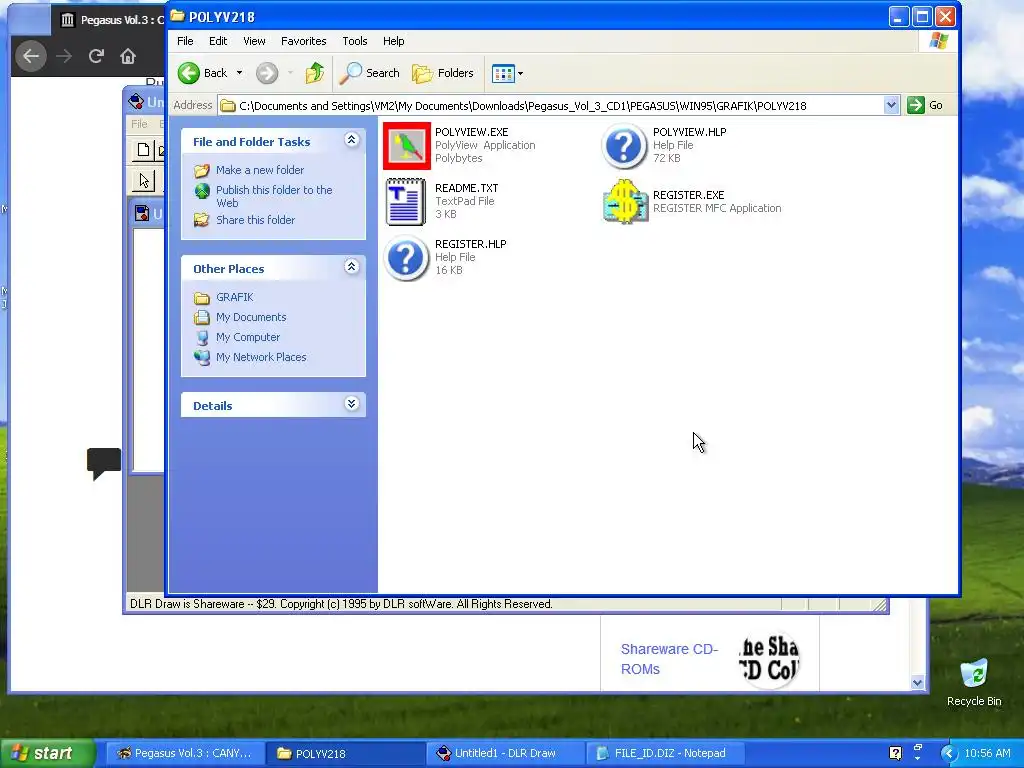
Task: Click Make a new folder
Action: click(x=260, y=170)
